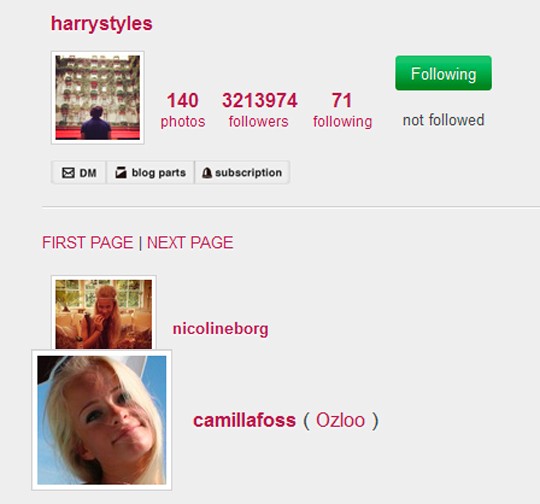Screen dimensions: 540x504
Task: Toggle the green Following button
Action: (x=443, y=73)
